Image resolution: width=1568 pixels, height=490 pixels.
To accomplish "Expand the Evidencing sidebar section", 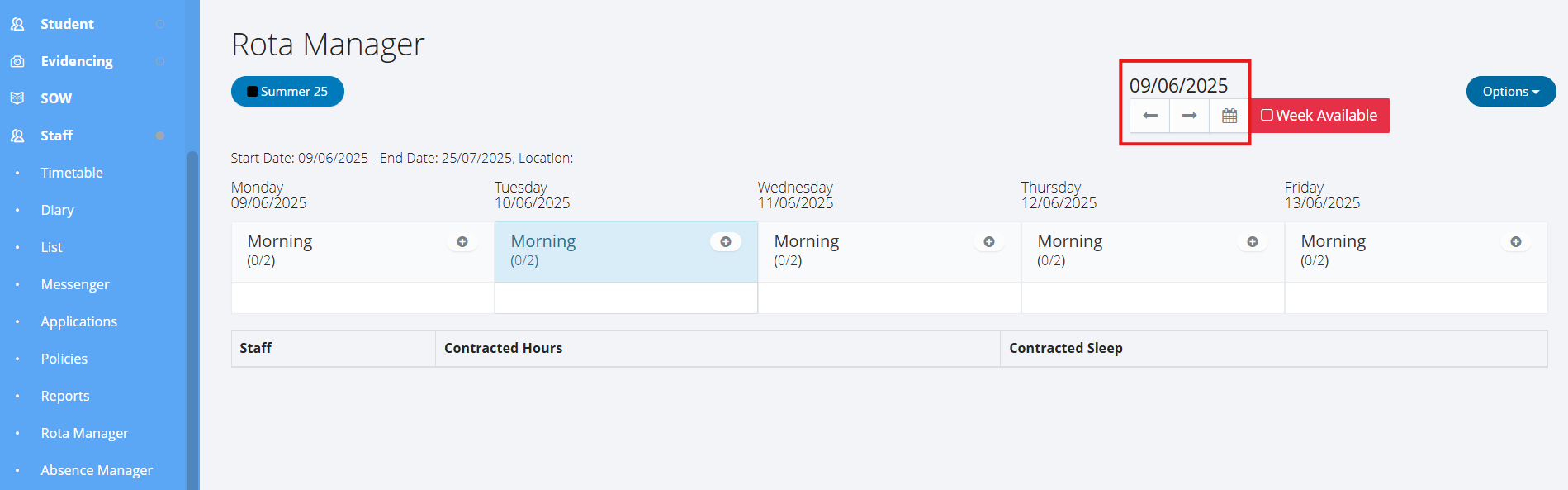I will coord(77,61).
